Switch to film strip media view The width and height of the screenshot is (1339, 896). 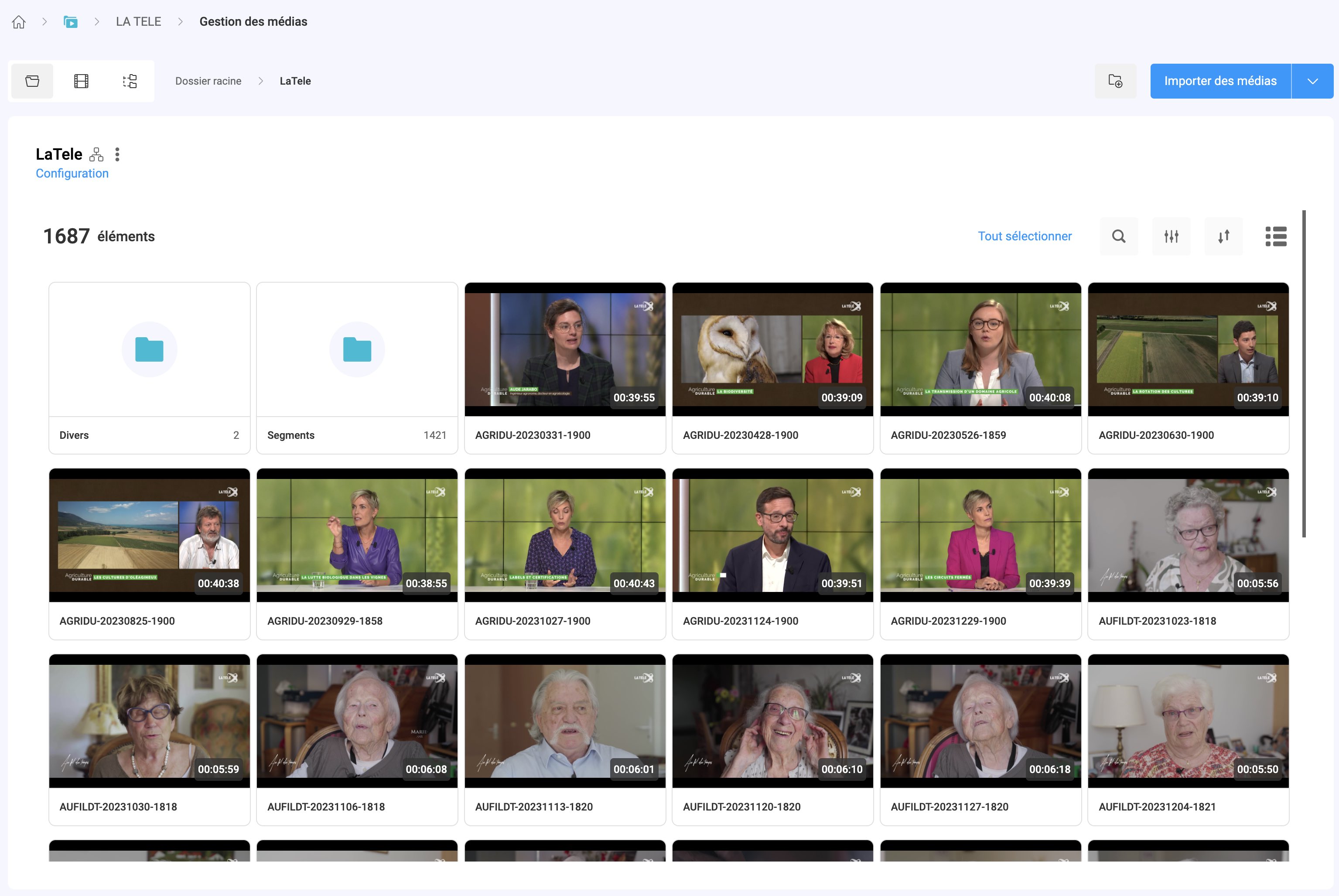(x=81, y=81)
